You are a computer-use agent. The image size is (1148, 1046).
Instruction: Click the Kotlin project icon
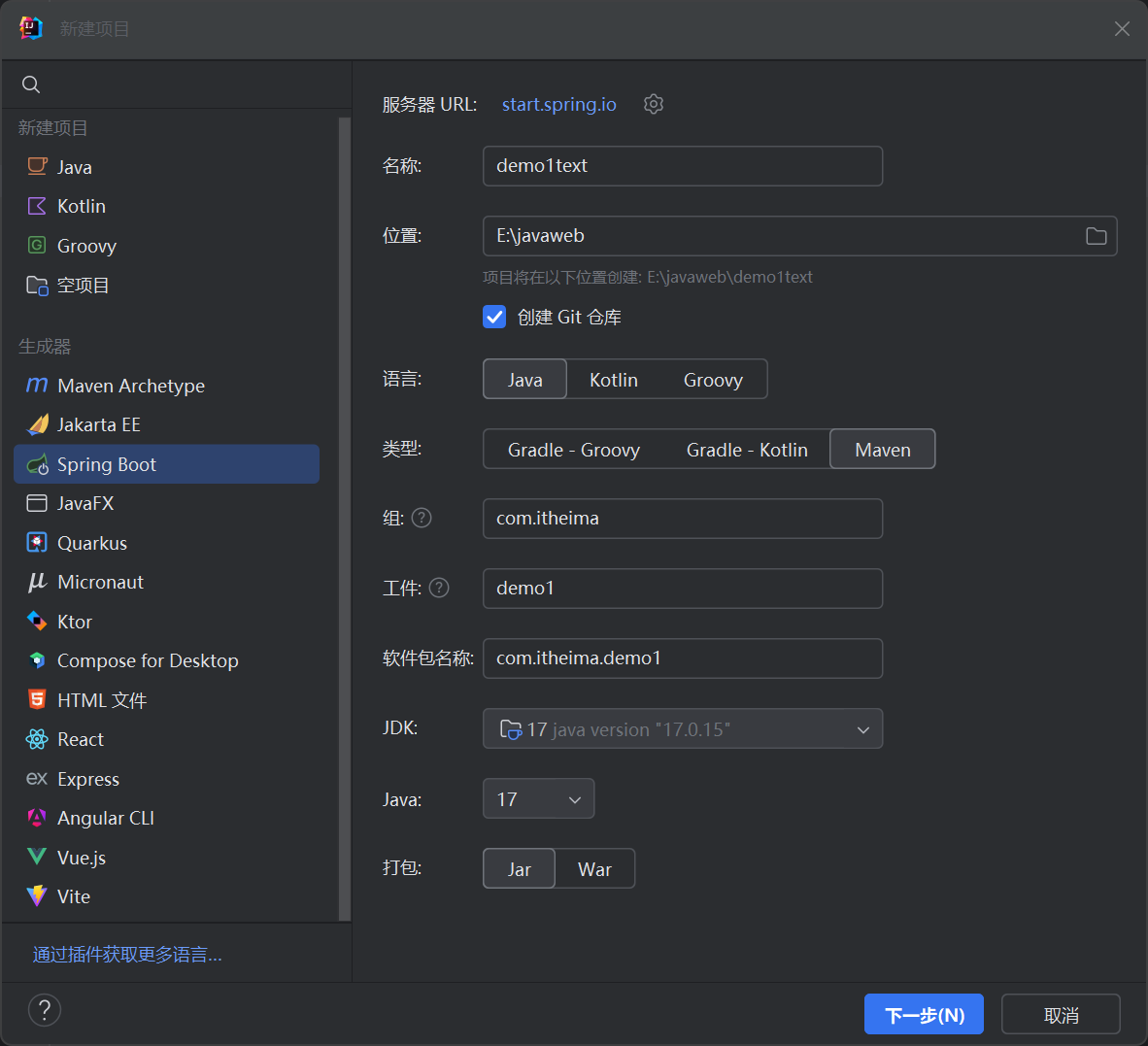pyautogui.click(x=37, y=206)
